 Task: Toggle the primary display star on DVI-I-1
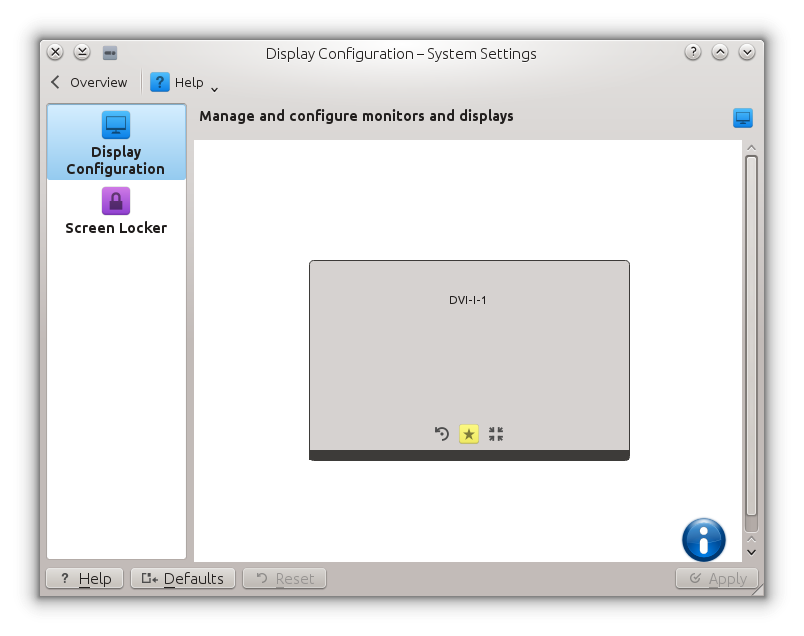point(469,434)
